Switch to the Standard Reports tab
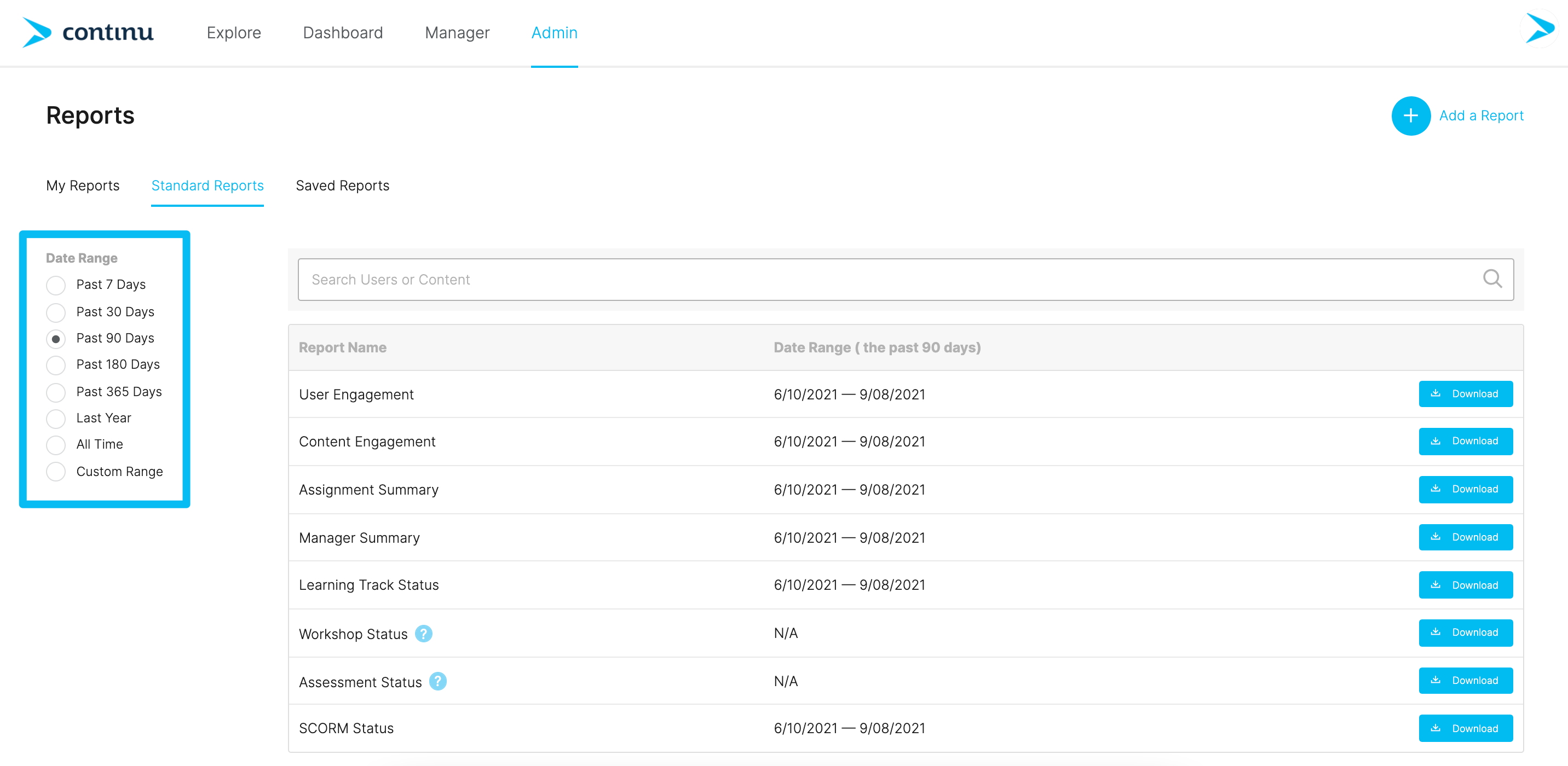 click(x=207, y=185)
